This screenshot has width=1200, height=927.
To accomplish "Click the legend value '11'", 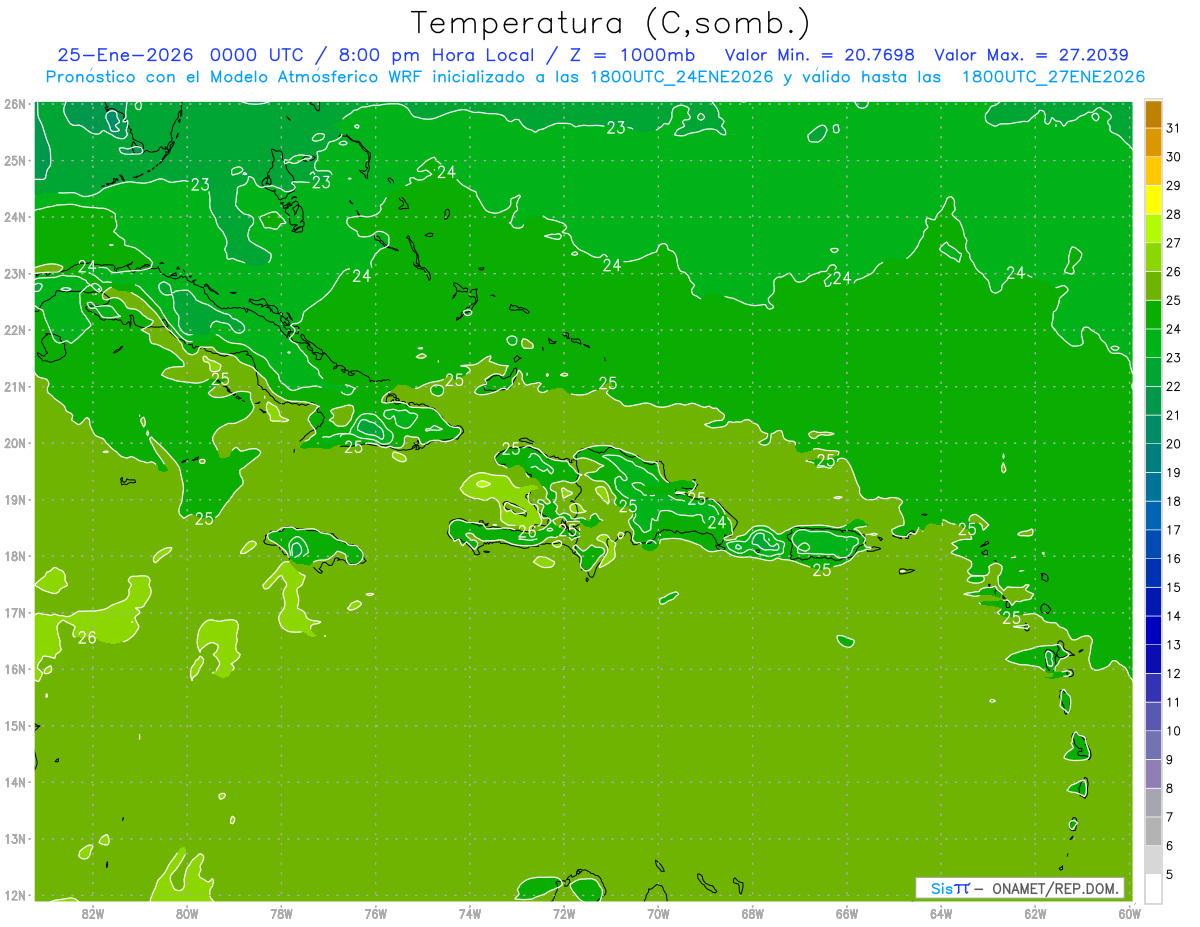I will pos(1173,702).
